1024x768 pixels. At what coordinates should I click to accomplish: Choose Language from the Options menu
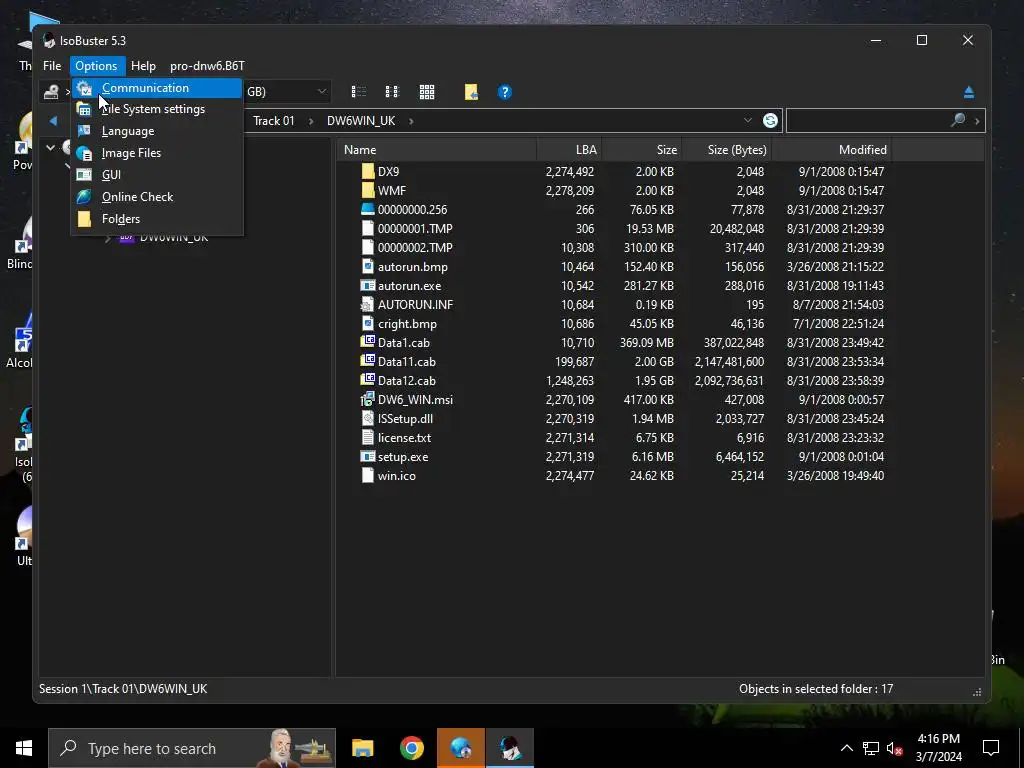click(x=157, y=131)
